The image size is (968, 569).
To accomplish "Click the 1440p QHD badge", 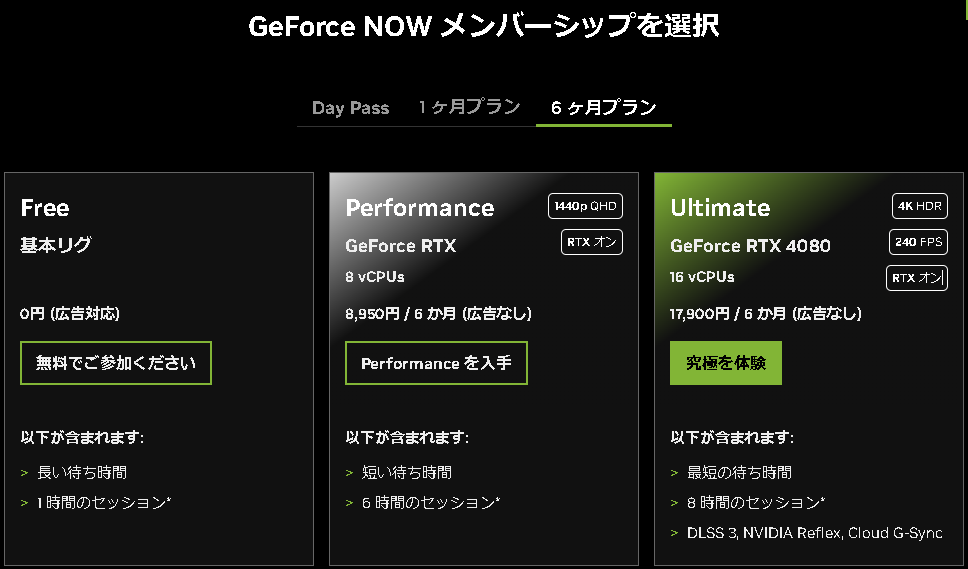I will point(585,207).
